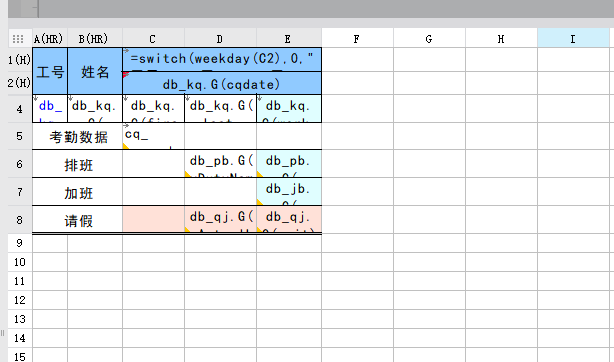Screen dimensions: 614x362
Task: Select row header 12
Action: pyautogui.click(x=20, y=300)
